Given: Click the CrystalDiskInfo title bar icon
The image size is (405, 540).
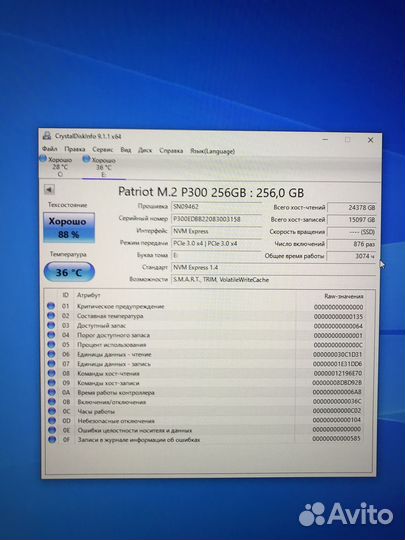Looking at the screenshot, I should (47, 136).
